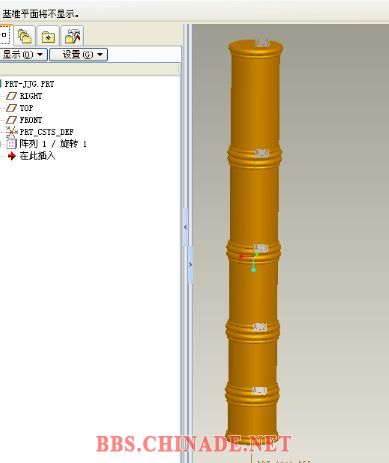Select the top datum tag on cylinder

(262, 43)
